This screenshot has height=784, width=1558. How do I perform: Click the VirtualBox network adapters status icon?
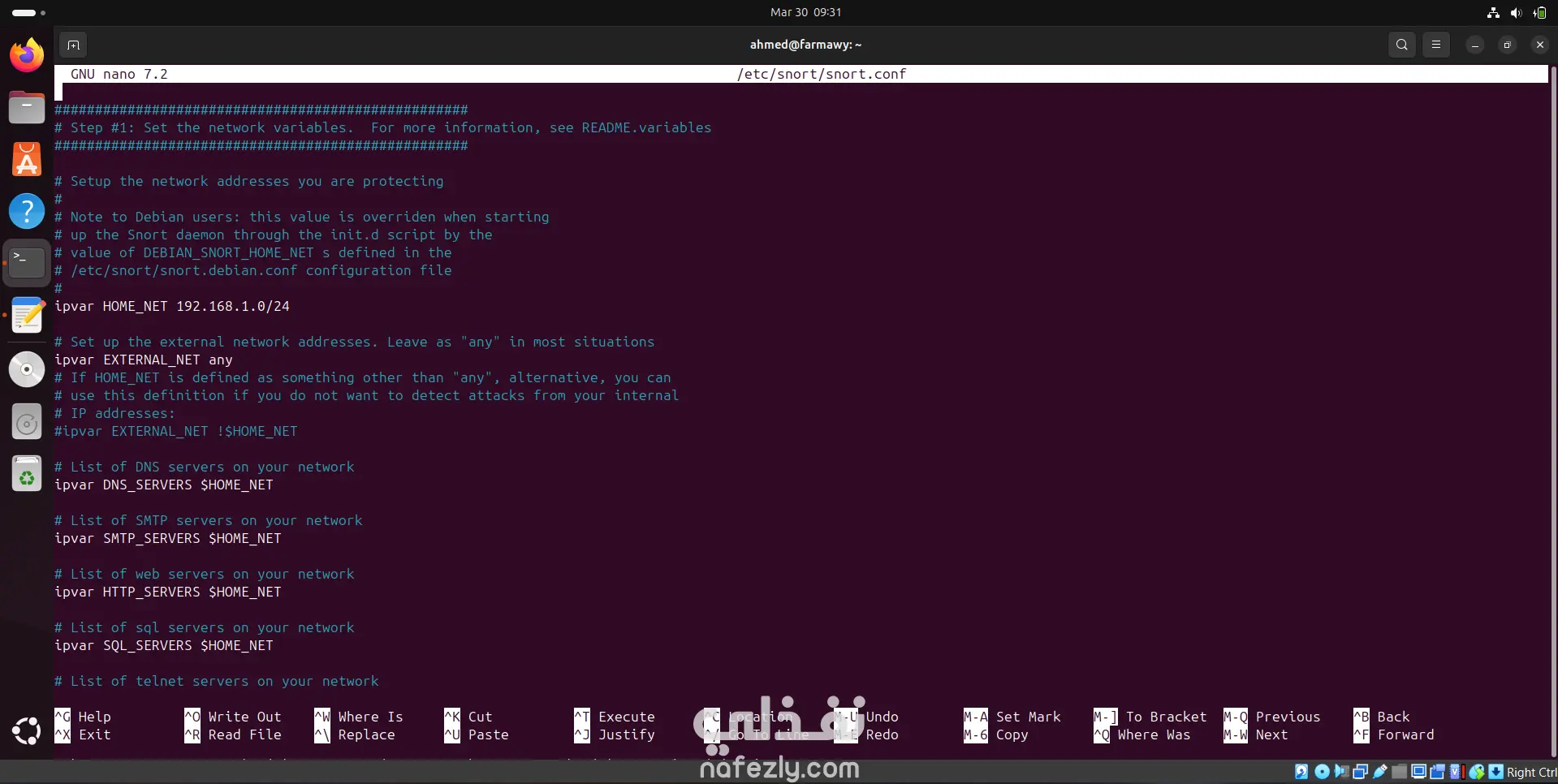pos(1361,772)
